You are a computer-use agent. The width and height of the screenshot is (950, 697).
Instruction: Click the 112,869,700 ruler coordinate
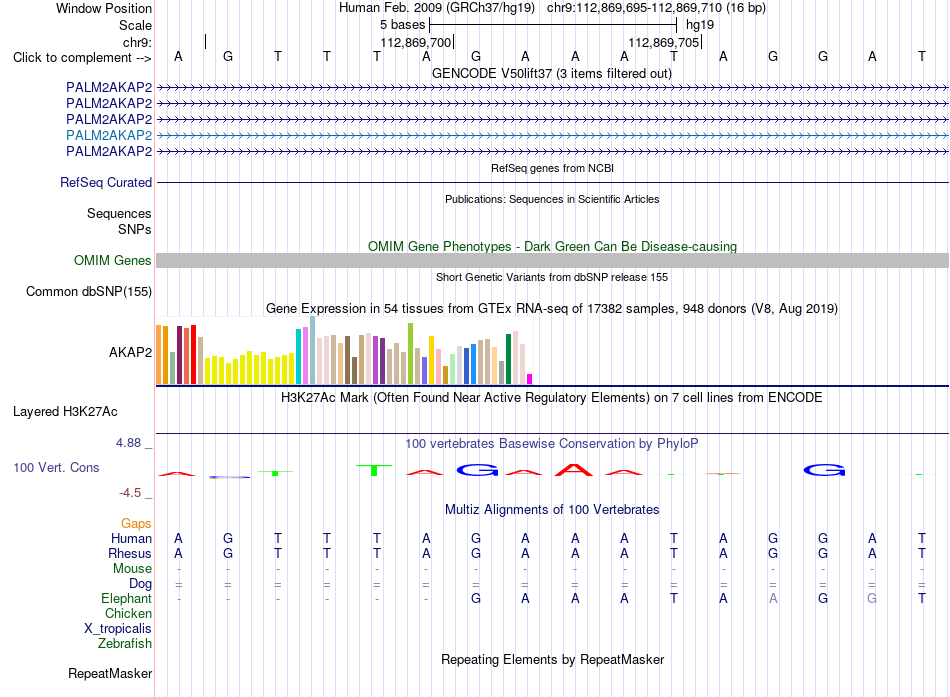(x=416, y=42)
